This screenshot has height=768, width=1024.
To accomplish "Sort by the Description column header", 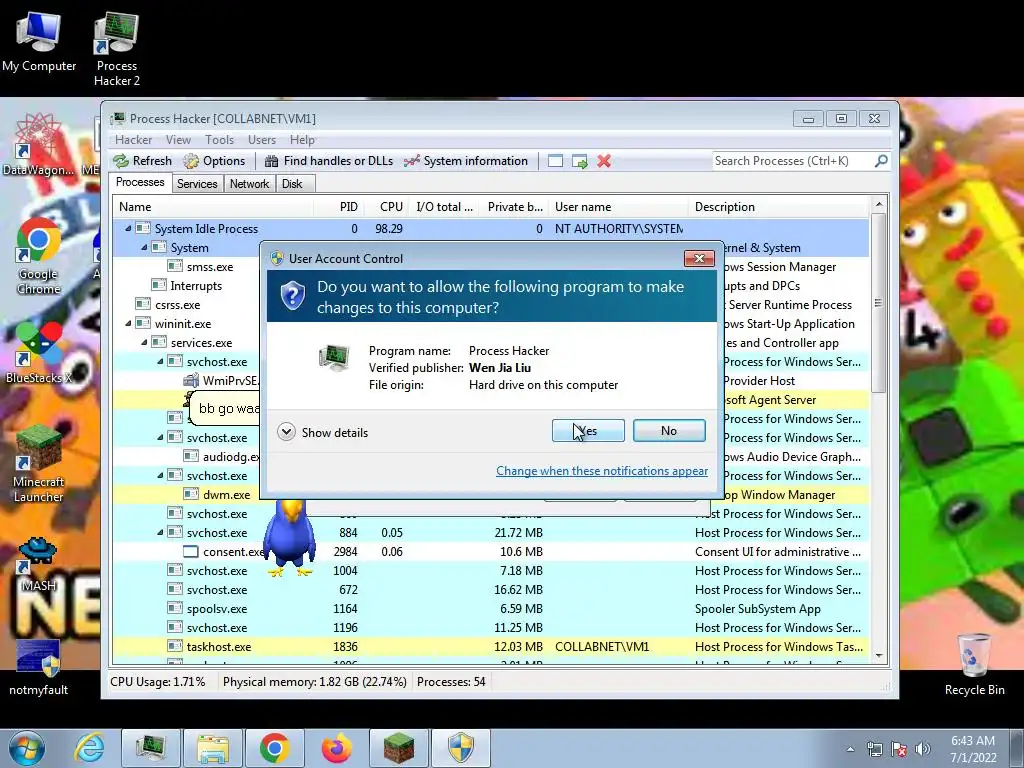I will [x=779, y=207].
